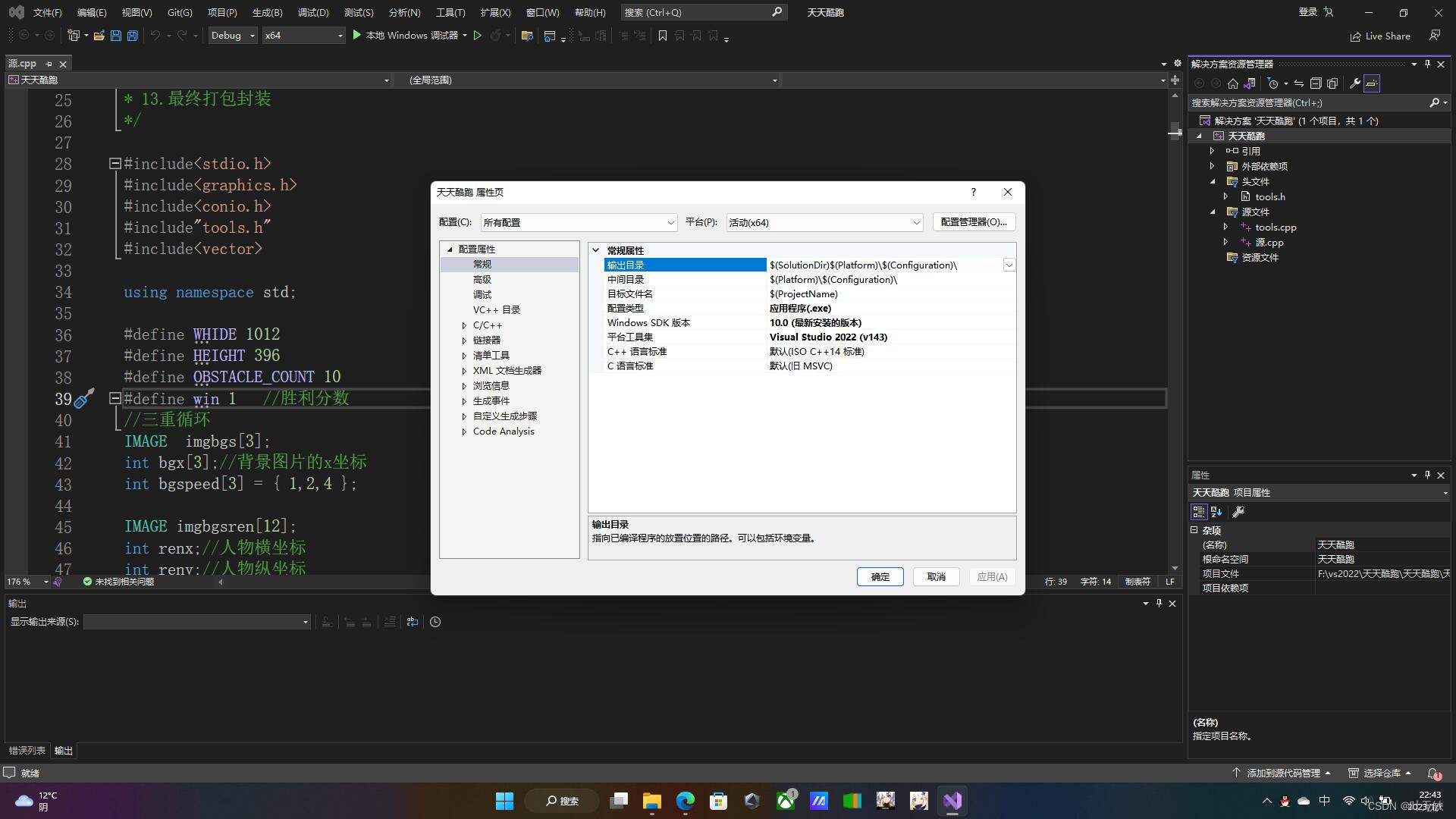1456x819 pixels.
Task: Toggle word wrap icon in Output panel
Action: click(x=413, y=622)
